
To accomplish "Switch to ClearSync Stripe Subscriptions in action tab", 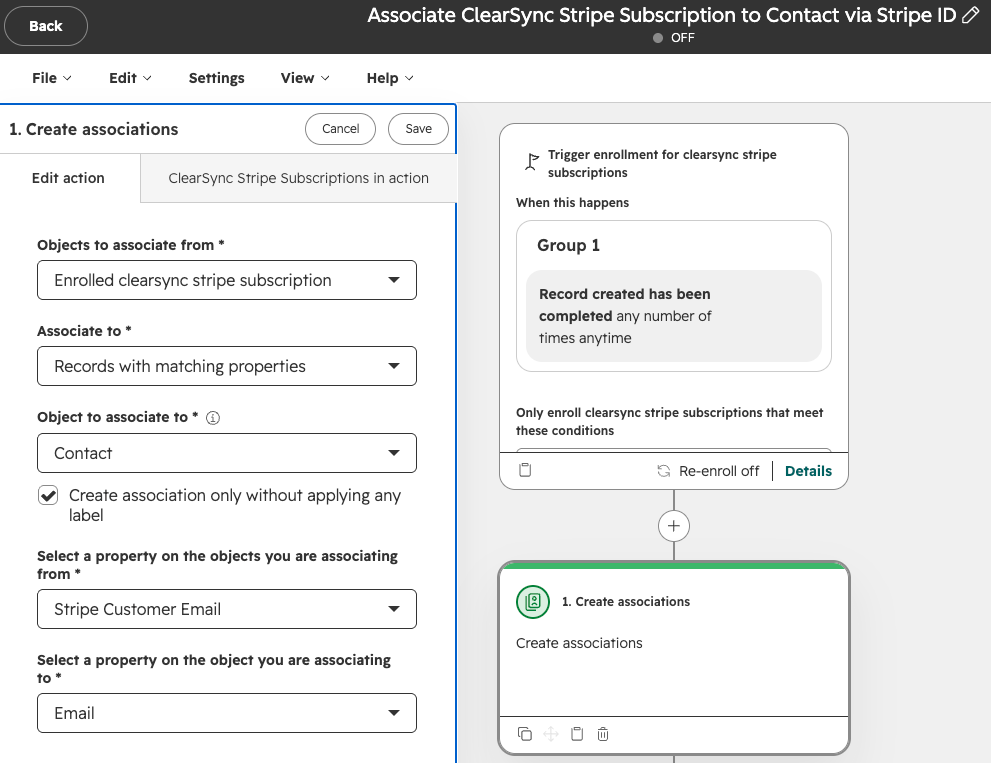I will coord(298,178).
